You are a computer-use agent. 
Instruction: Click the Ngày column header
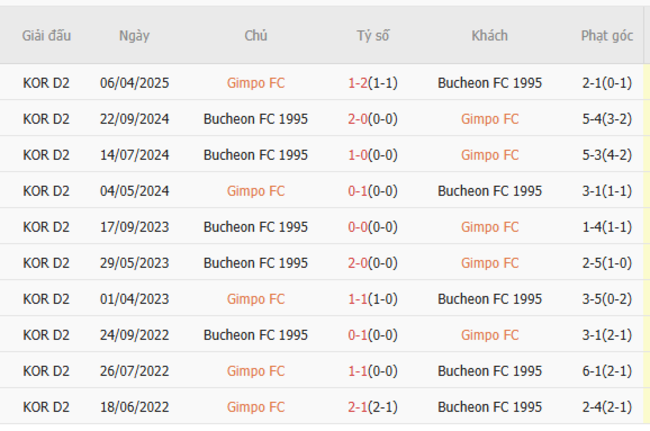pos(134,35)
